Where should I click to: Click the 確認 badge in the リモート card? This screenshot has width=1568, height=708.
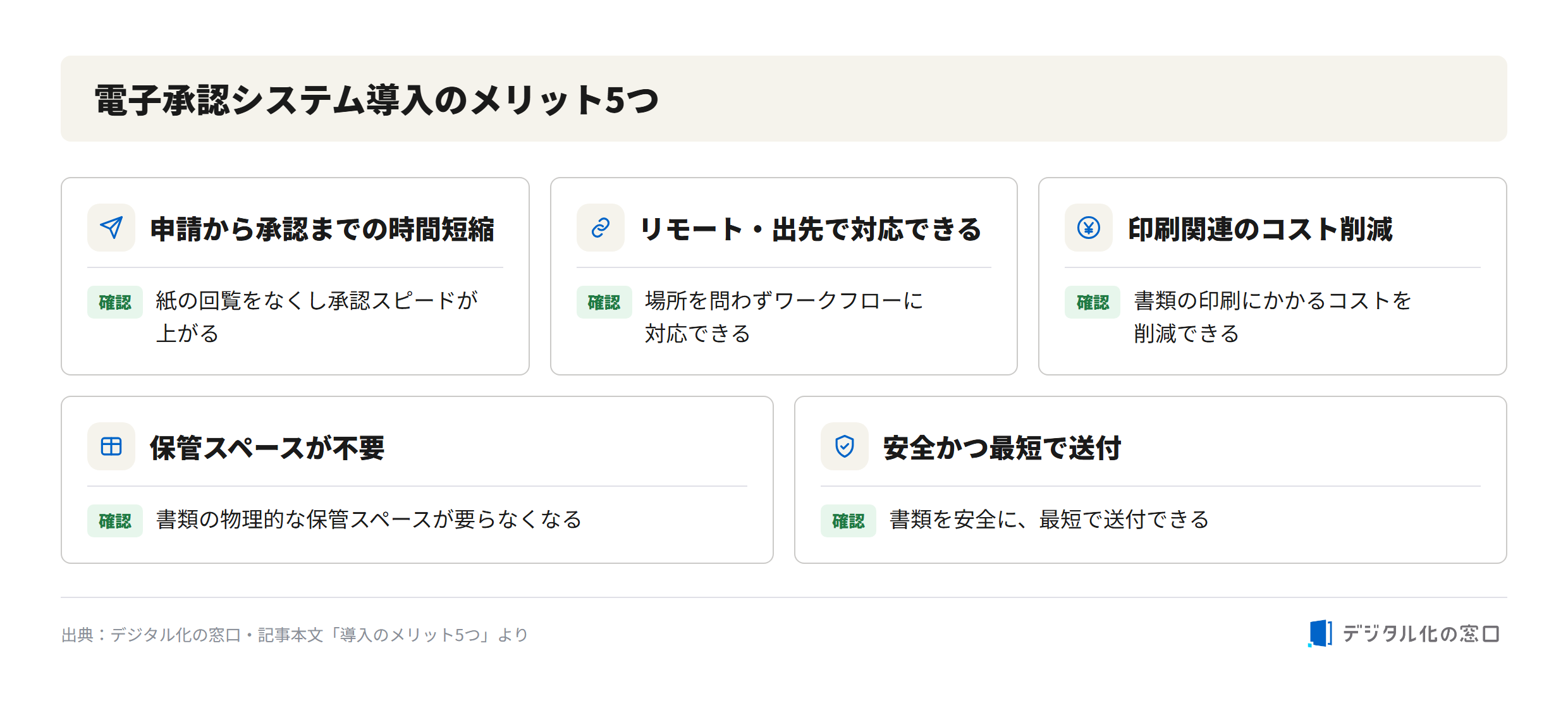coord(604,302)
